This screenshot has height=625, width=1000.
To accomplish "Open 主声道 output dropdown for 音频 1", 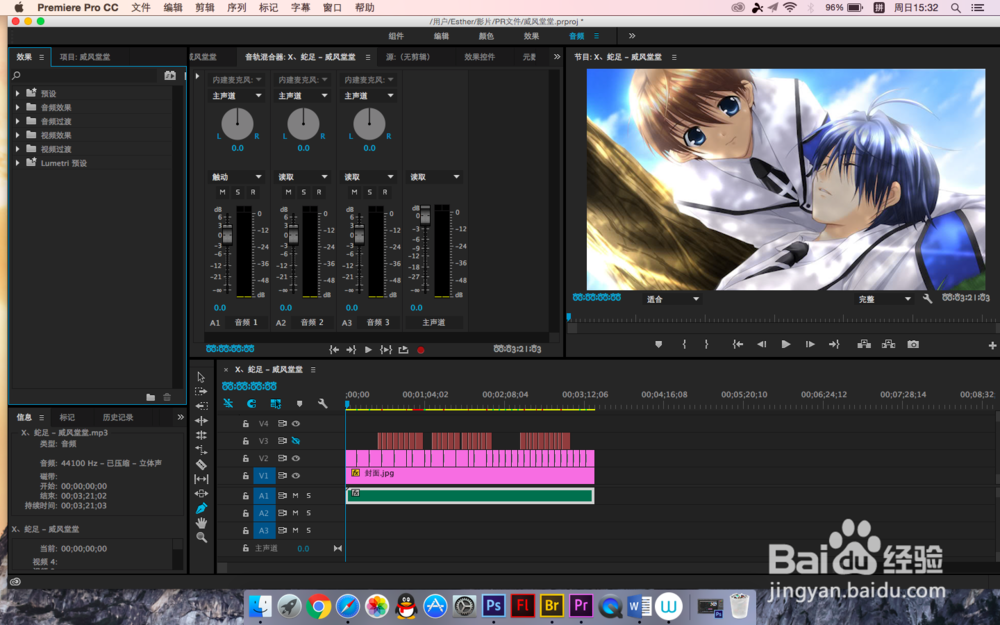I will [x=237, y=96].
